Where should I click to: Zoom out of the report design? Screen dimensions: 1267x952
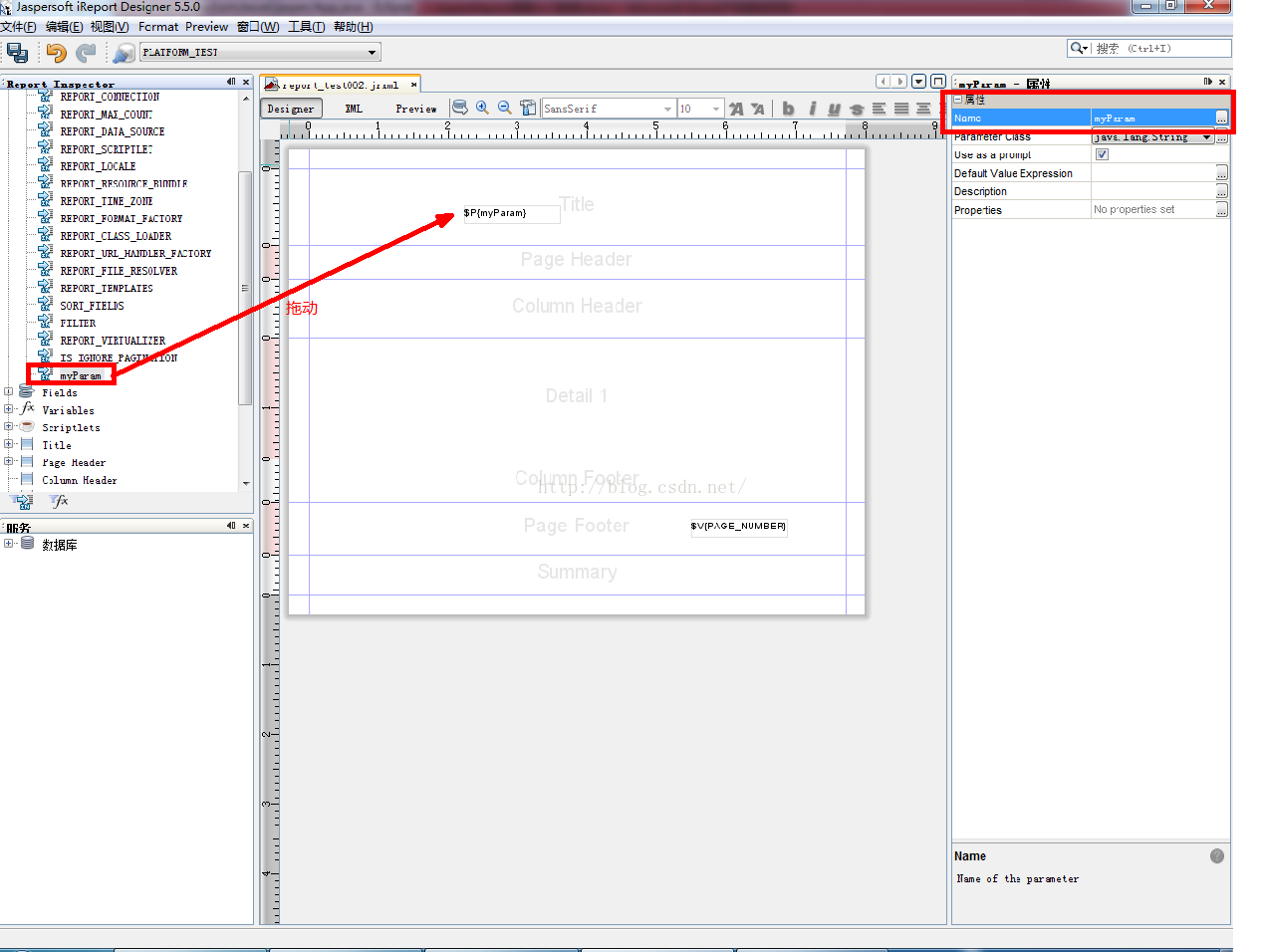point(505,108)
